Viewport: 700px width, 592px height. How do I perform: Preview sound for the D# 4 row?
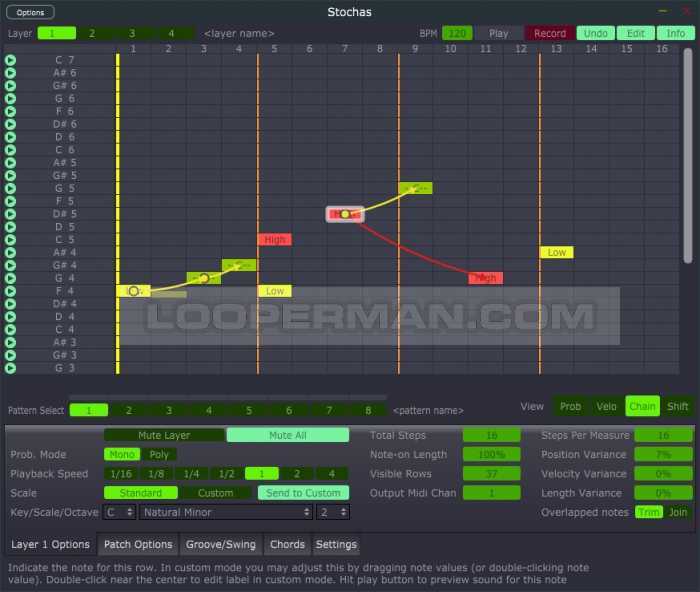tap(10, 304)
